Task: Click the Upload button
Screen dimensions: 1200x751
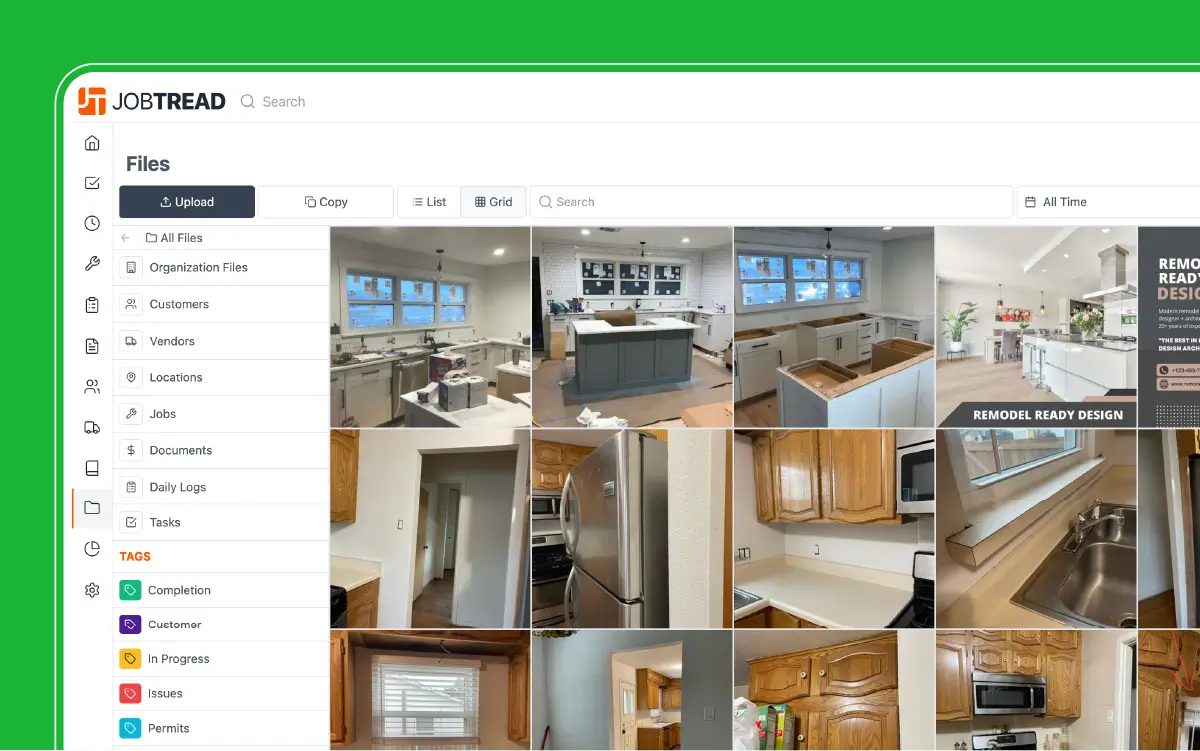Action: point(186,201)
